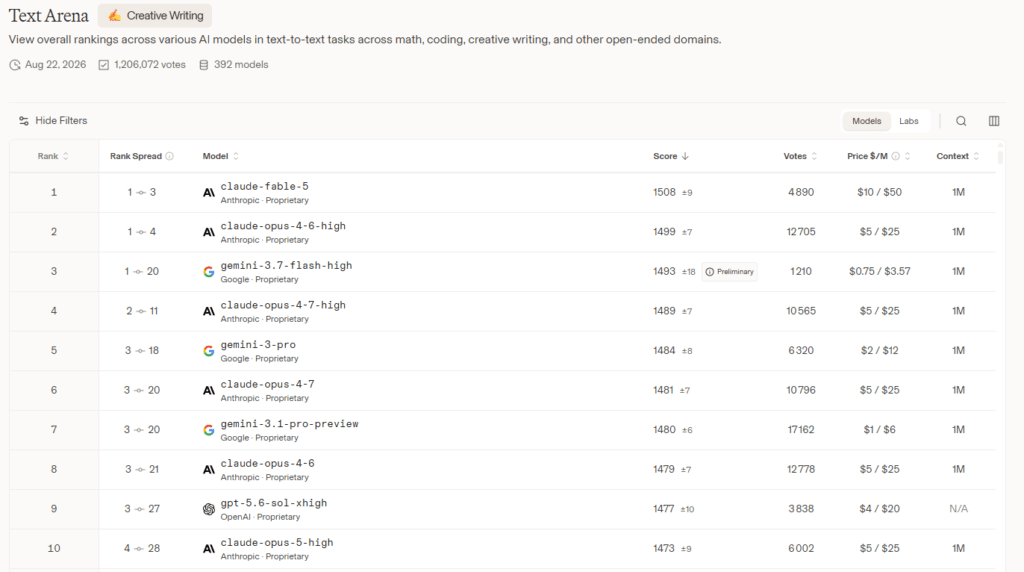Click the score 1473 for claude-opus-5-high

pyautogui.click(x=664, y=548)
